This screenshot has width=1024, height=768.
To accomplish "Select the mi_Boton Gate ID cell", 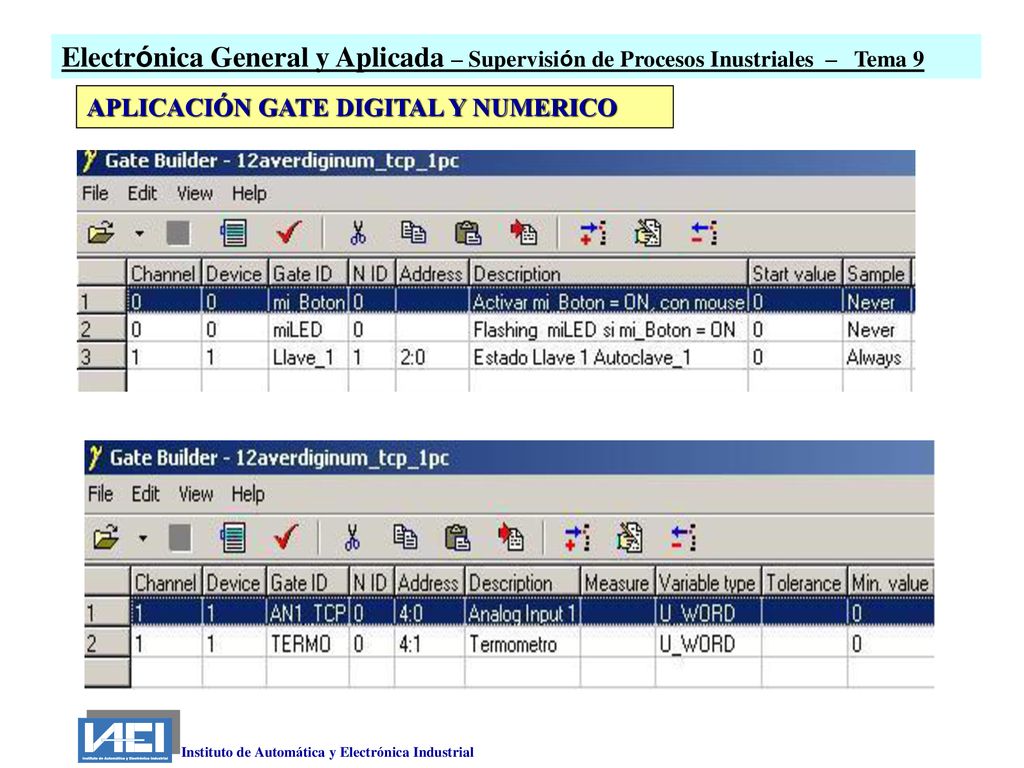I will [x=308, y=302].
